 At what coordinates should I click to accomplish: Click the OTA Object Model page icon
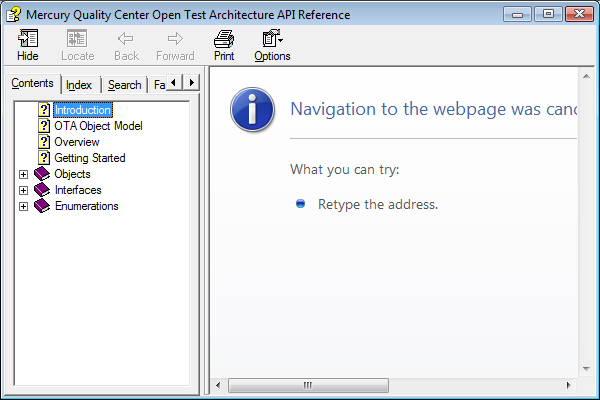point(44,126)
